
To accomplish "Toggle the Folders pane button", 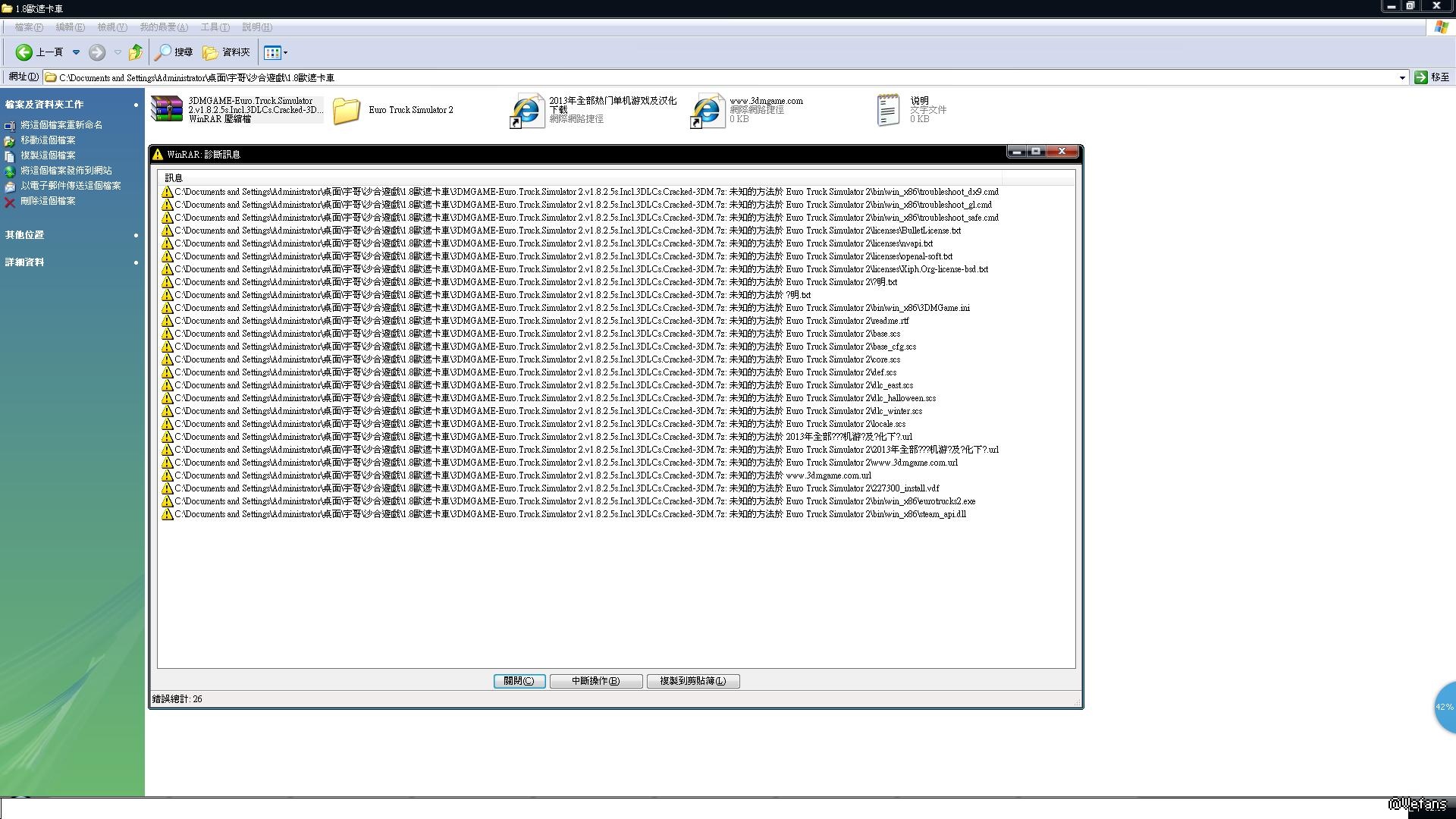I will click(226, 52).
